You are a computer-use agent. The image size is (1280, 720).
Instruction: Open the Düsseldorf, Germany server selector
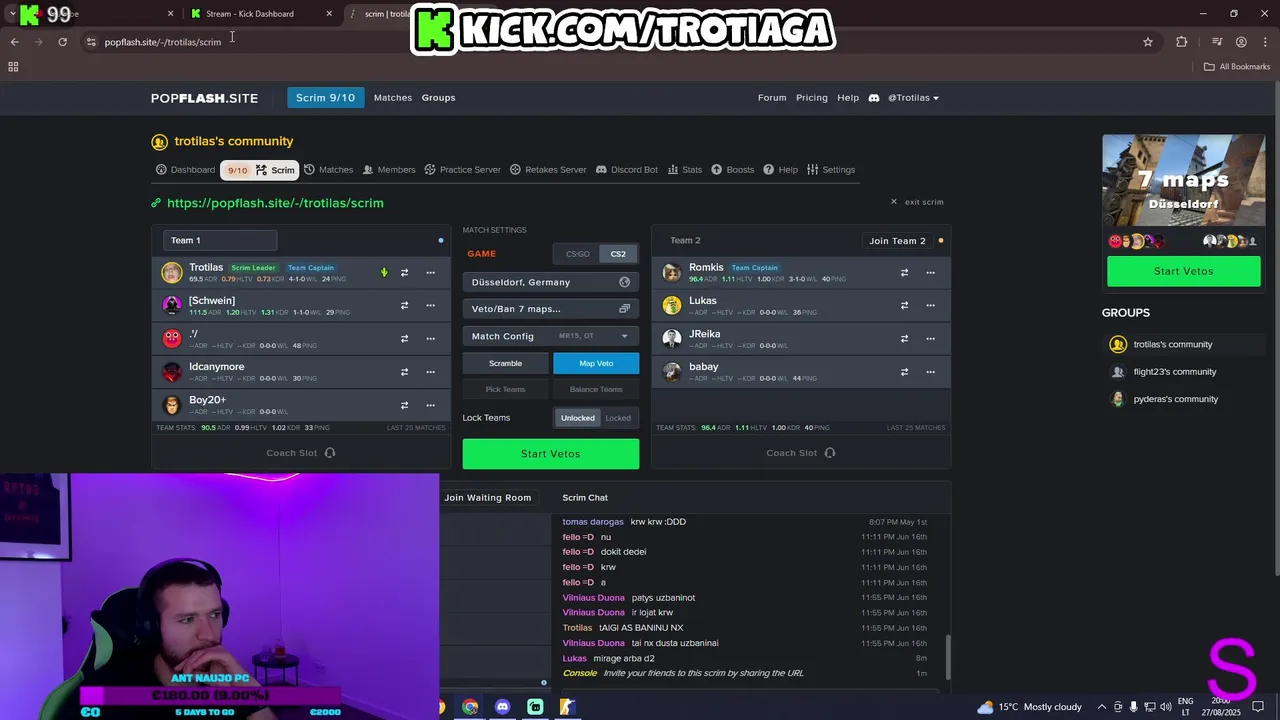550,282
